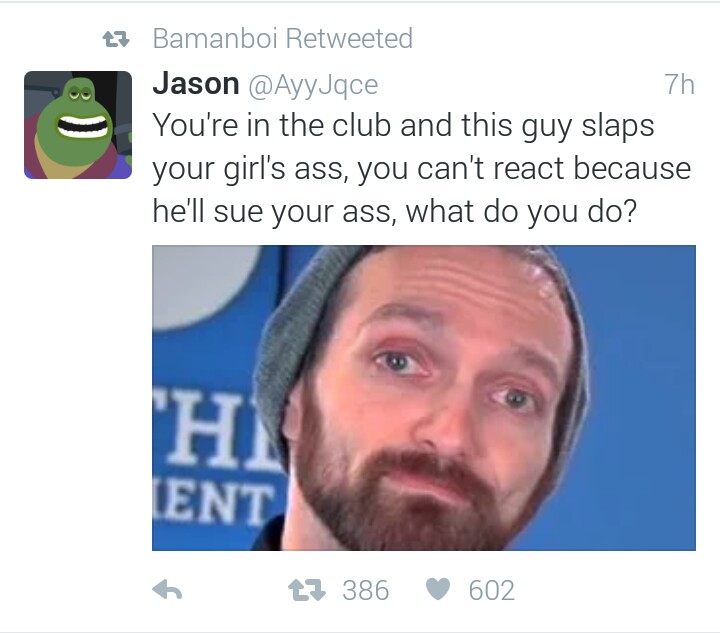The width and height of the screenshot is (720, 633).
Task: Reply to Jason's tweet using arrow icon
Action: [x=167, y=590]
